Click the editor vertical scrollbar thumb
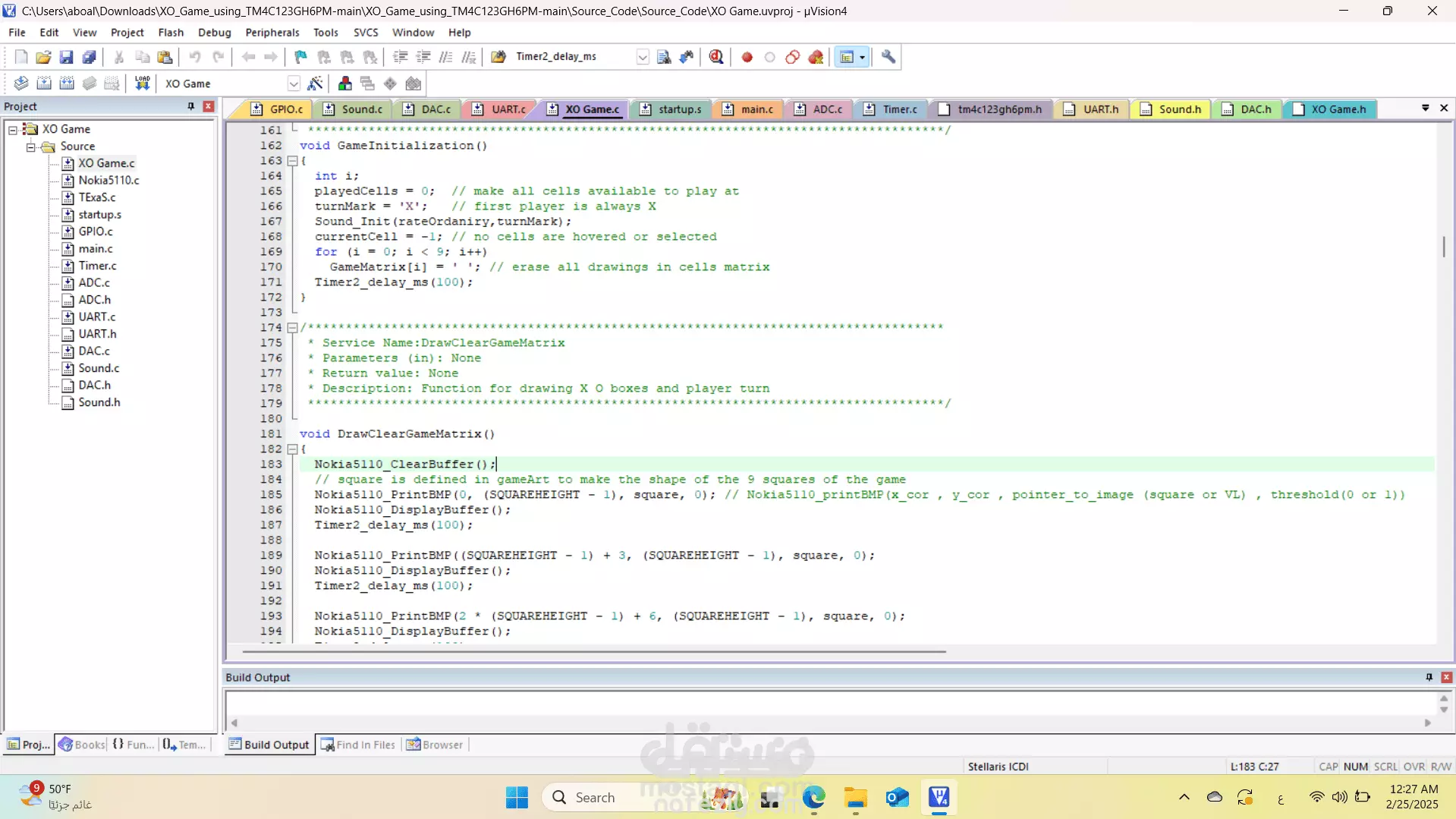The image size is (1456, 819). [x=1444, y=247]
